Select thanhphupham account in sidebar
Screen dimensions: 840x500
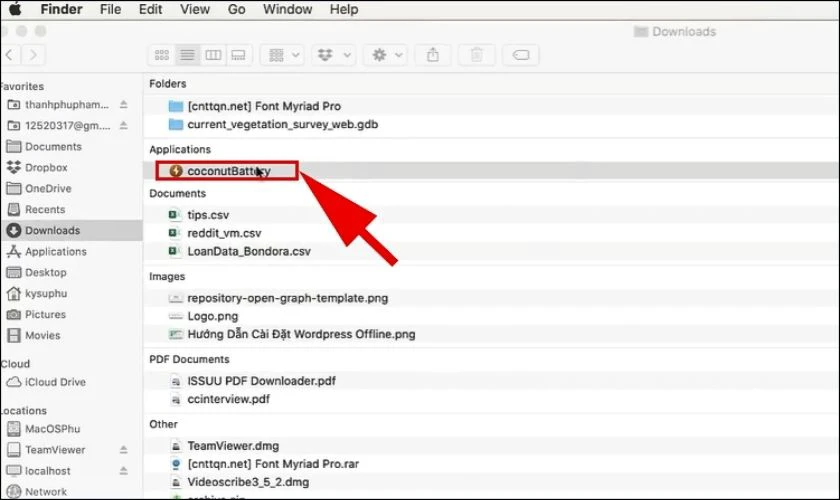point(58,105)
